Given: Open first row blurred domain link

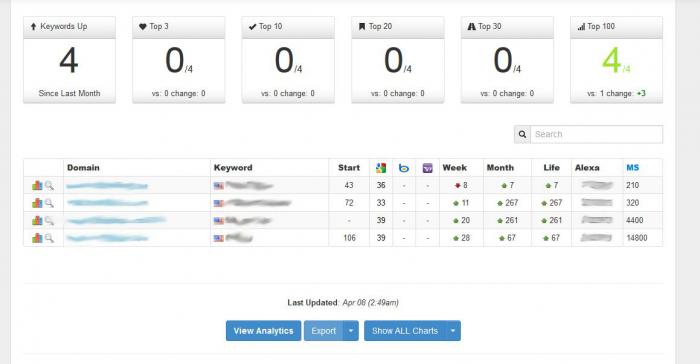Looking at the screenshot, I should coord(107,185).
